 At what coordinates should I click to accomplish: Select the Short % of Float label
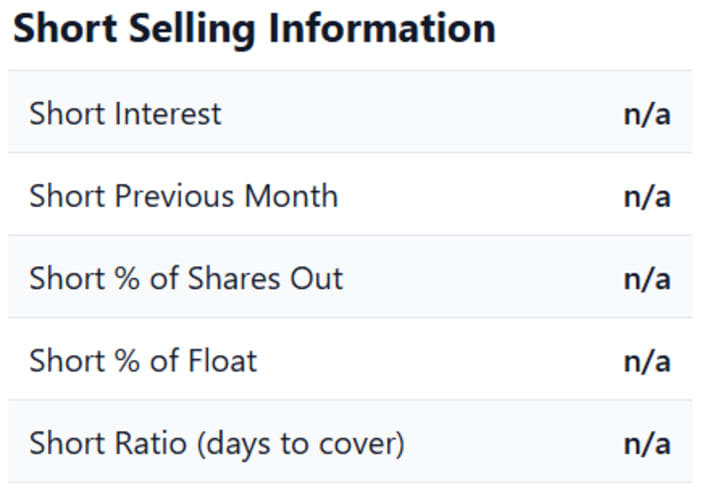click(143, 360)
